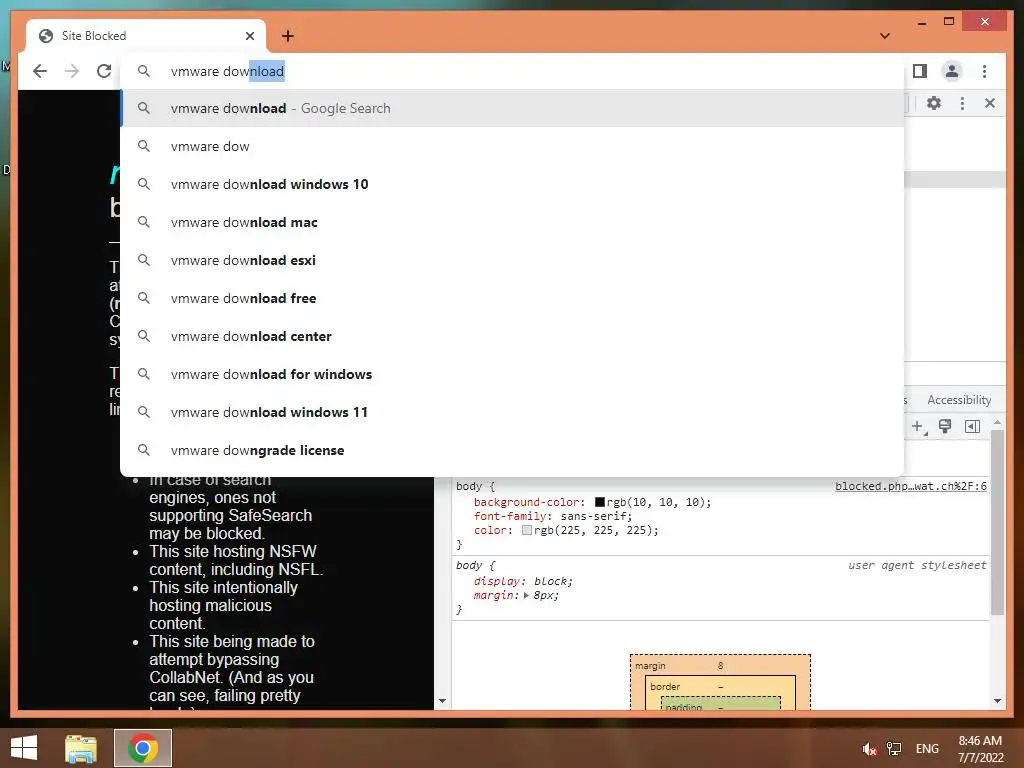Pick 'vmware downgrade license' suggestion

click(x=512, y=450)
